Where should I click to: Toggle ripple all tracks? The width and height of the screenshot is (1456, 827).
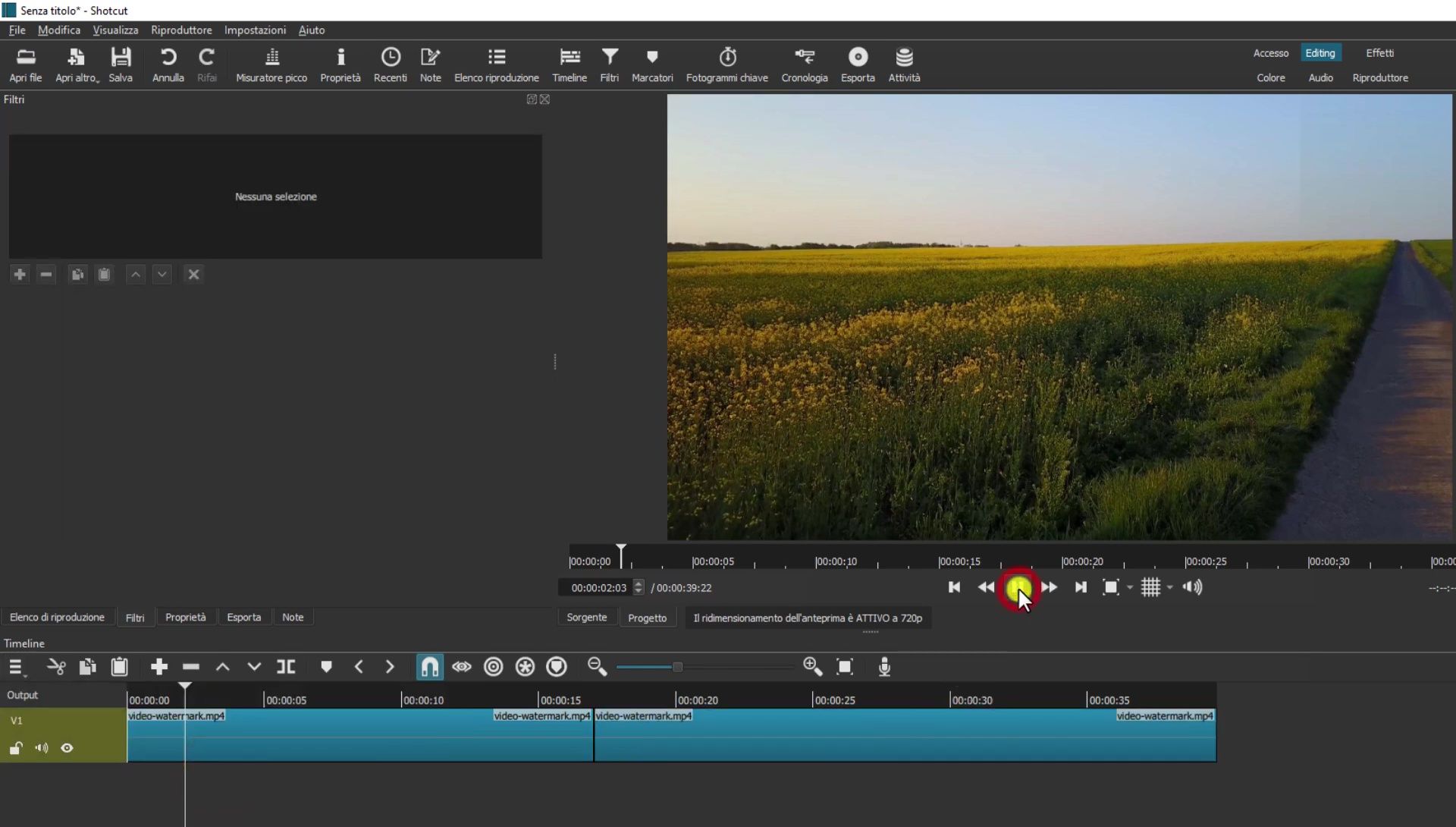coord(525,667)
